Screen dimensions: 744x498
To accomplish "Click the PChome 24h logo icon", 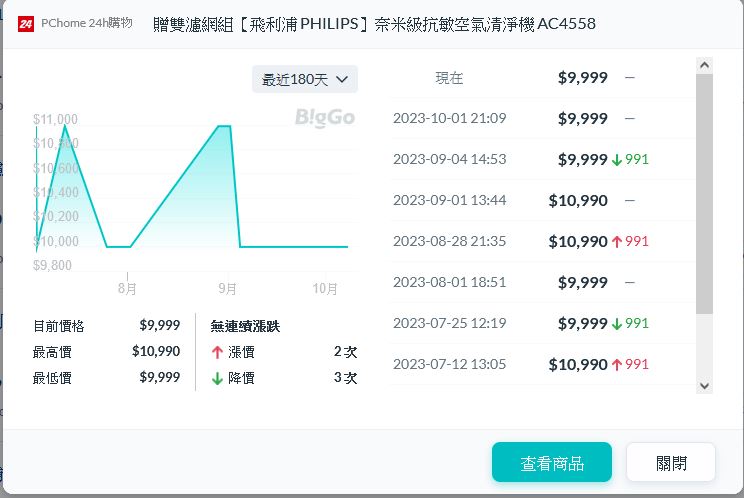I will click(27, 23).
